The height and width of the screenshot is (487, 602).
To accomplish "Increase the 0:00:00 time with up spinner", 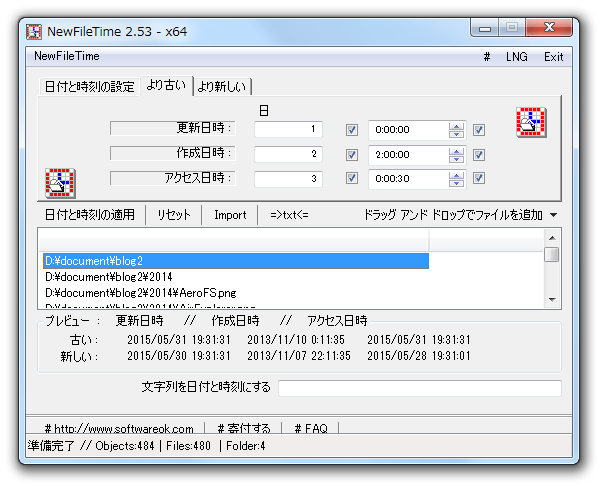I will click(456, 126).
